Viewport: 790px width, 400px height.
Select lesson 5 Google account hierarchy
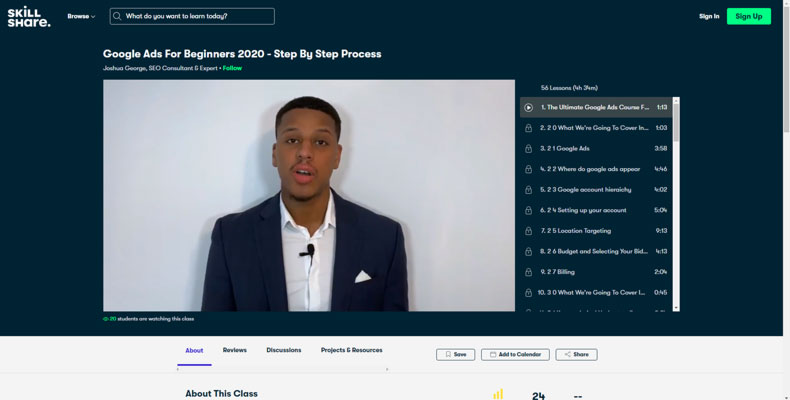596,190
